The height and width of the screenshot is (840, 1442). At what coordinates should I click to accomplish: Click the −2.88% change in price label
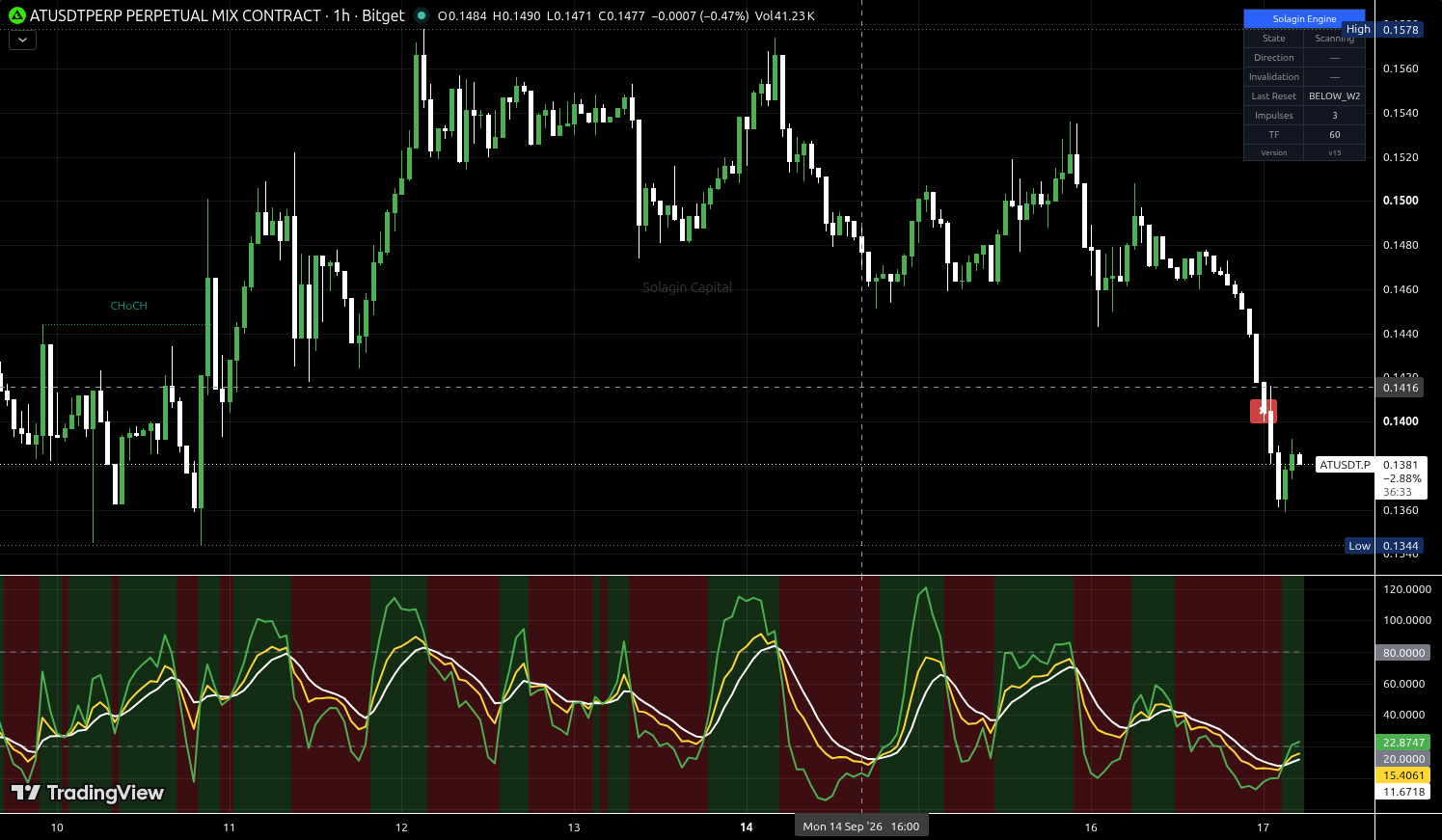click(1401, 478)
